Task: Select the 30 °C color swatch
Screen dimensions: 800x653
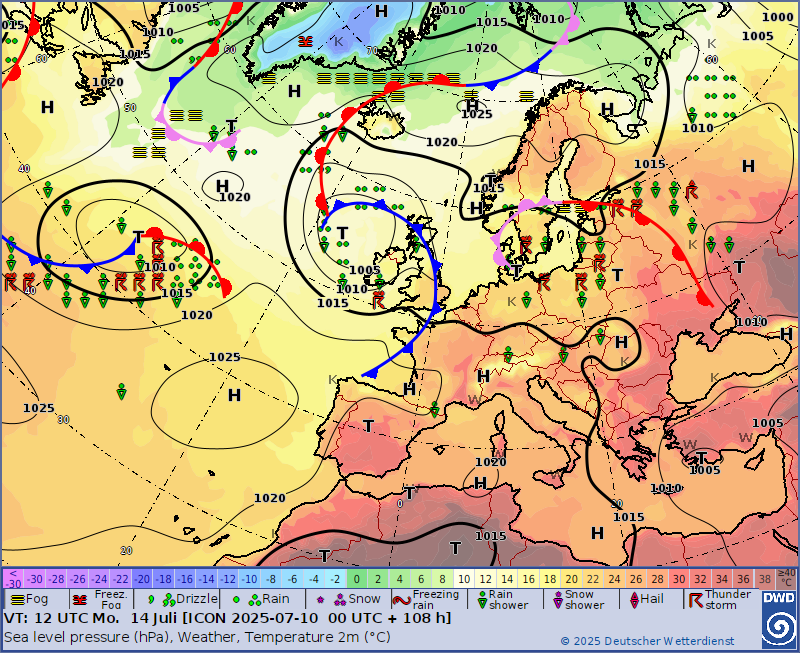Action: (677, 578)
